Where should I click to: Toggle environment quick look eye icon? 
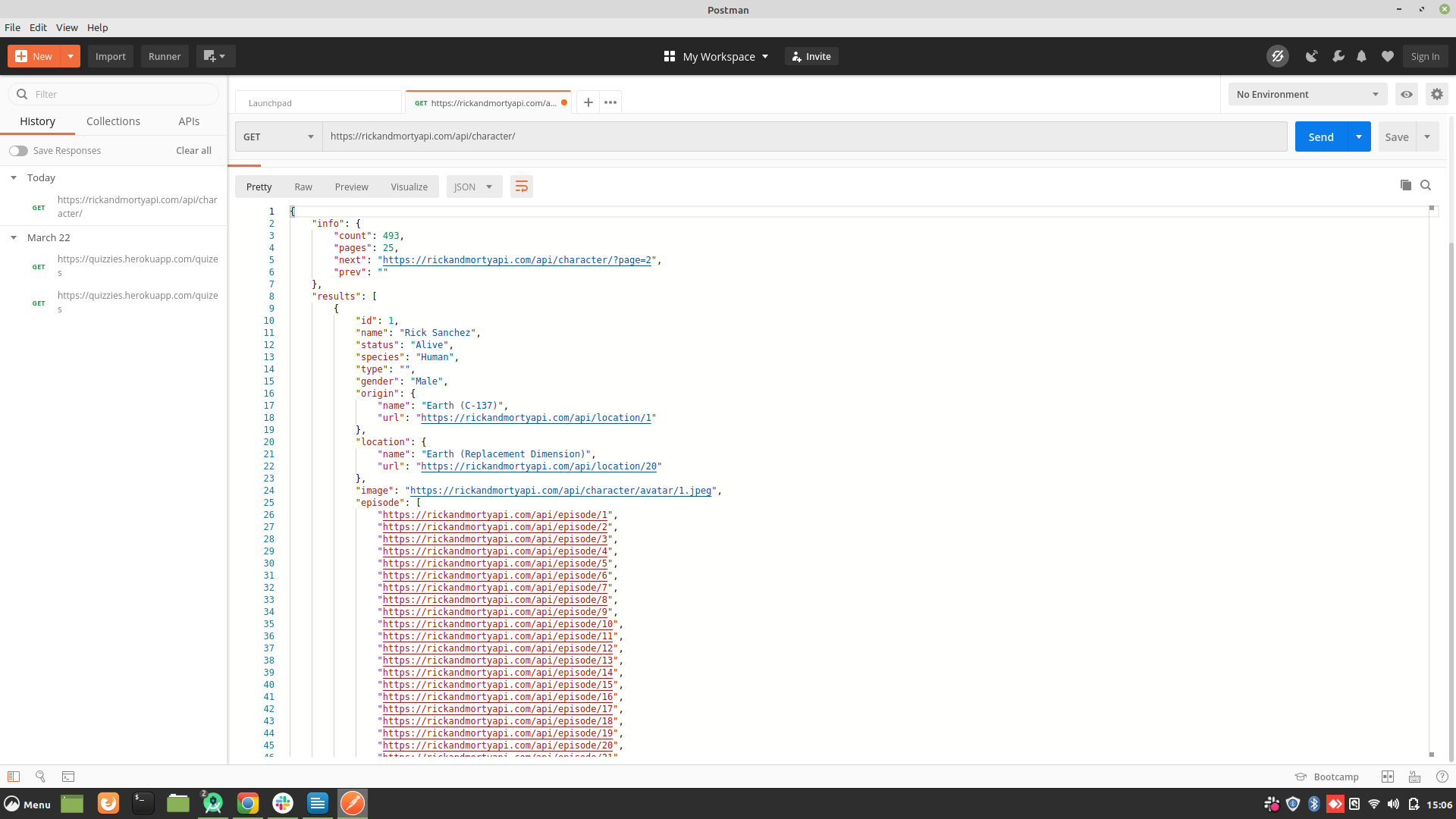coord(1407,94)
